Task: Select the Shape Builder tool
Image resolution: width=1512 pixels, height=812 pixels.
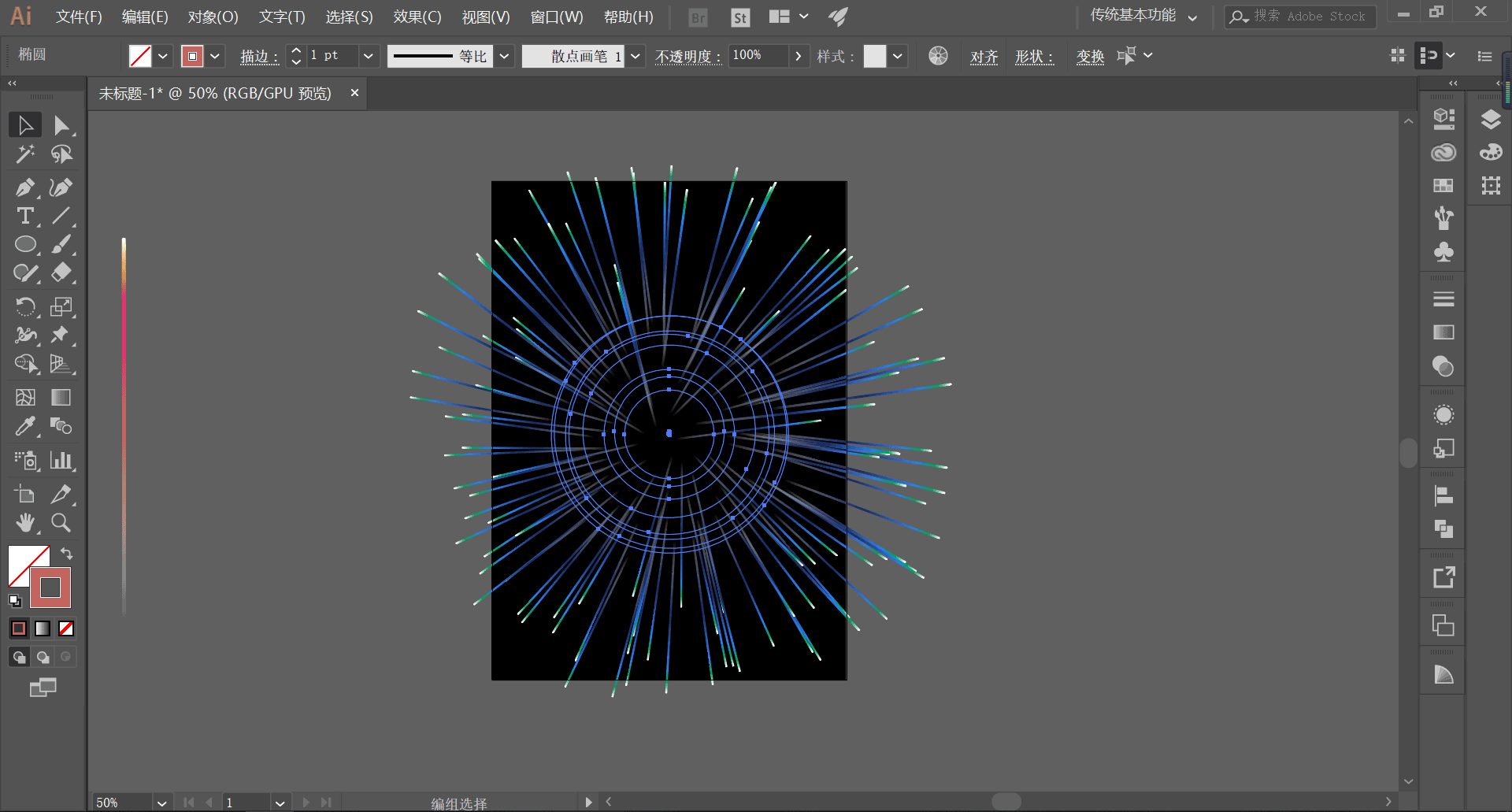Action: click(25, 364)
